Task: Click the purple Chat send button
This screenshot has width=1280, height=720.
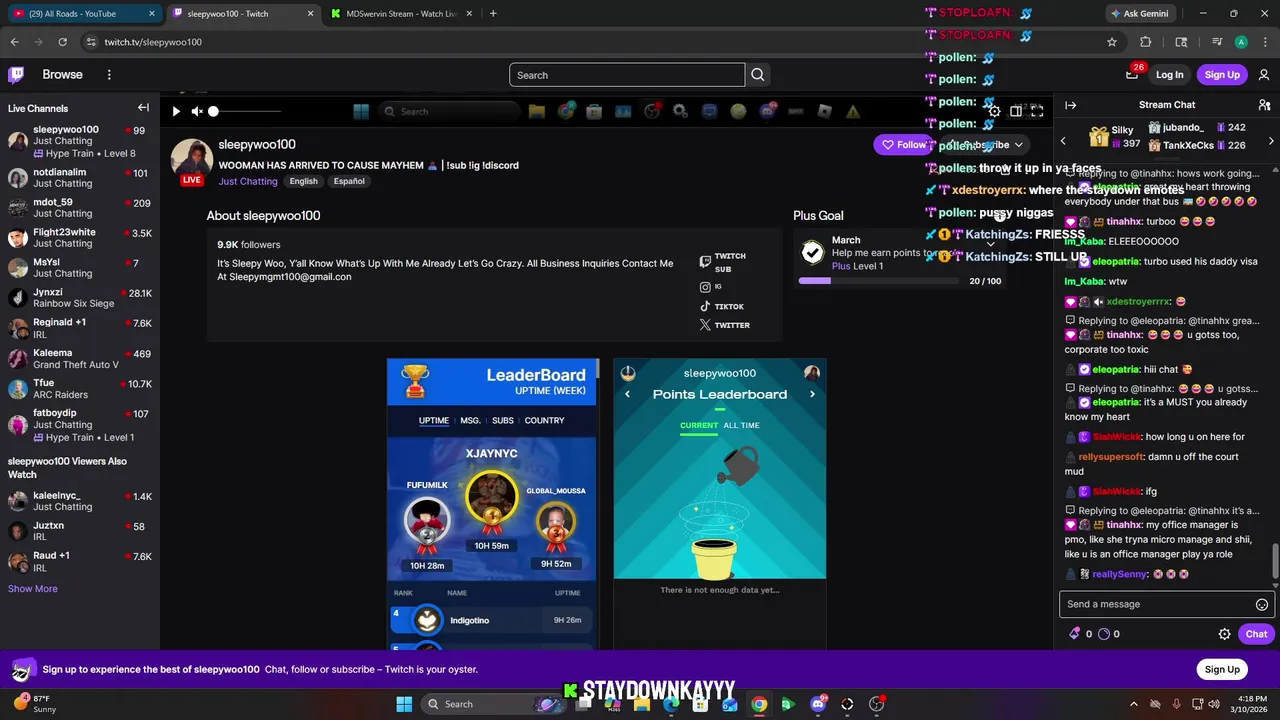Action: [1256, 634]
